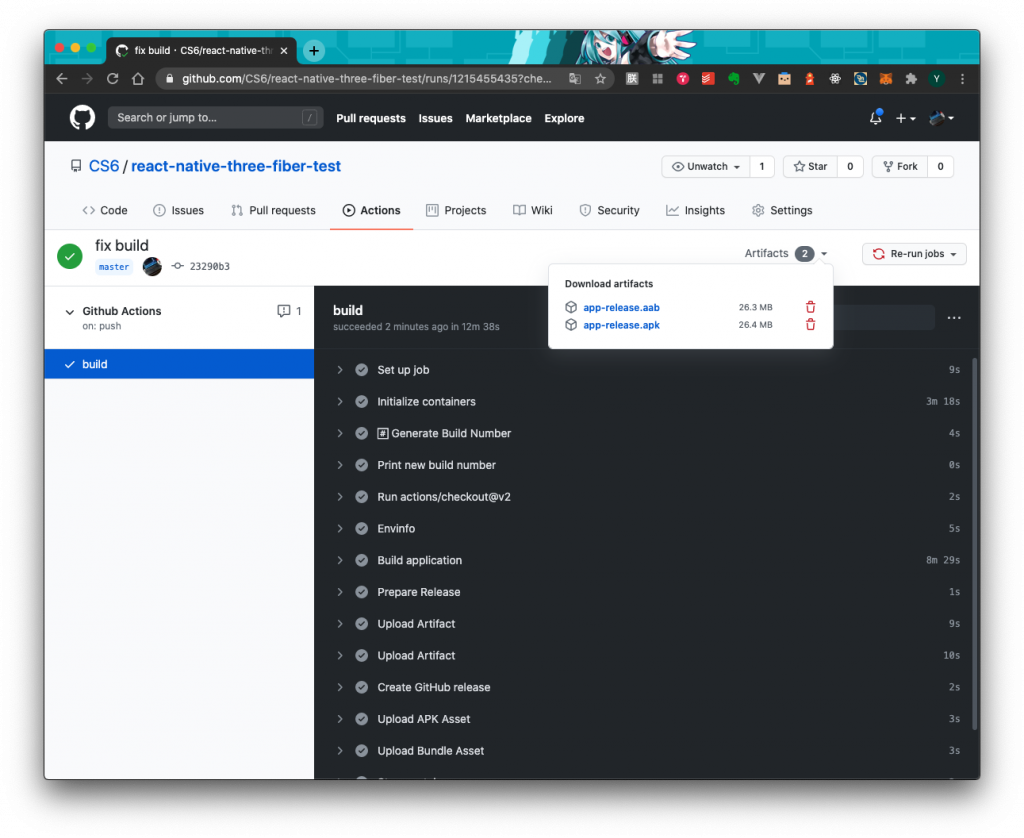This screenshot has height=838, width=1024.
Task: Open Explore in top navigation
Action: pos(564,118)
